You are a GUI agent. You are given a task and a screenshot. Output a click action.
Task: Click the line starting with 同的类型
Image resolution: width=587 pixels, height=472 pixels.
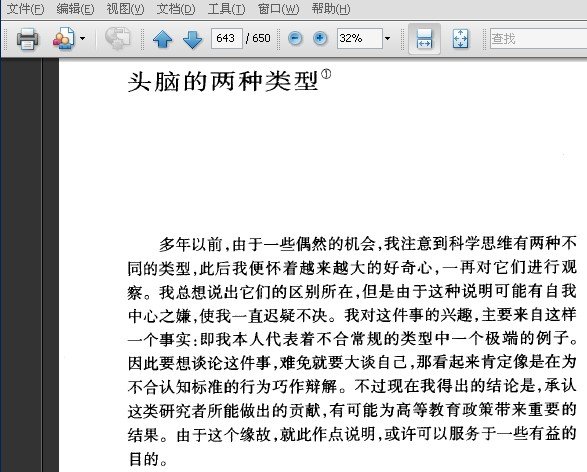(352, 268)
